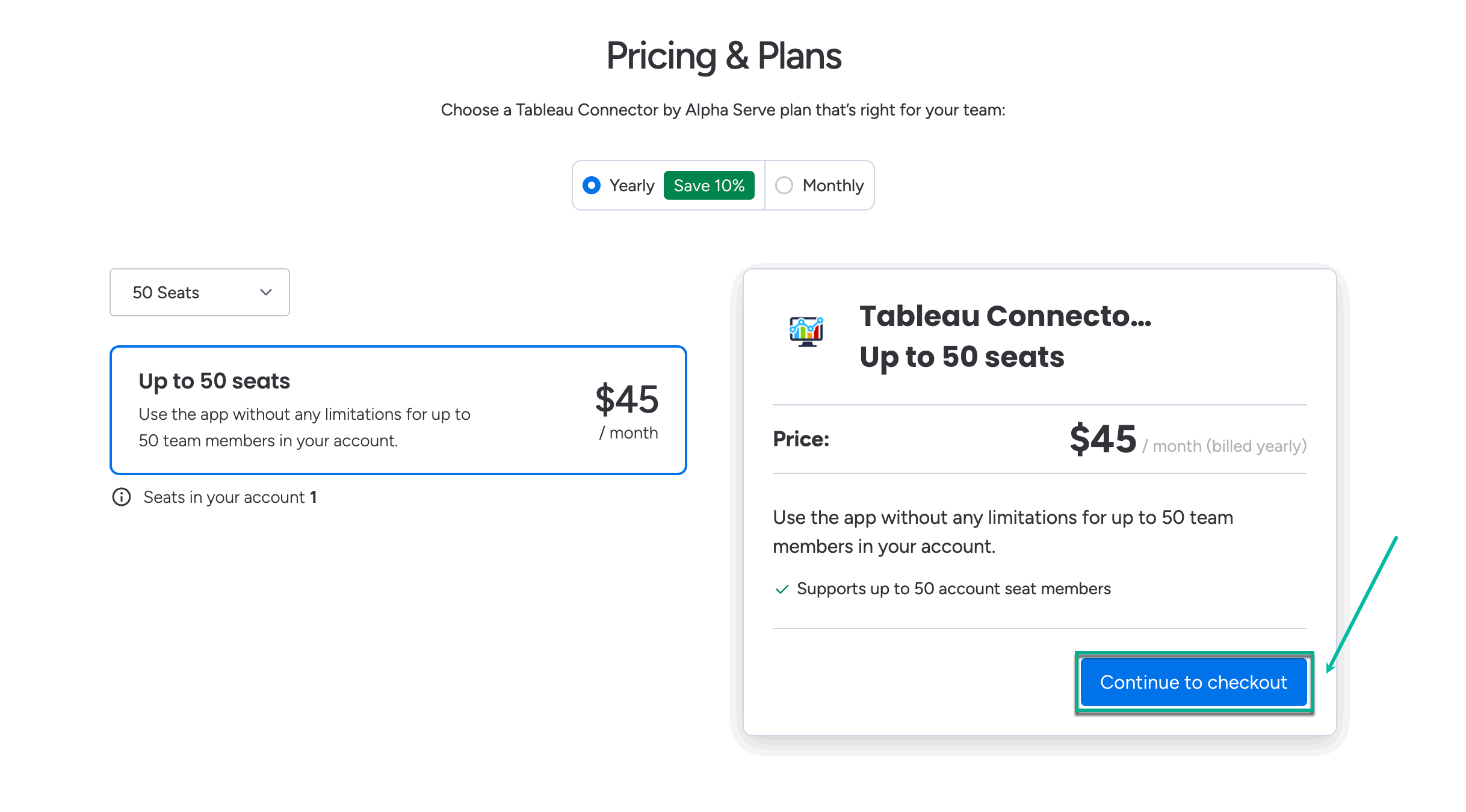
Task: Open the 50 Seats dropdown
Action: tap(199, 292)
